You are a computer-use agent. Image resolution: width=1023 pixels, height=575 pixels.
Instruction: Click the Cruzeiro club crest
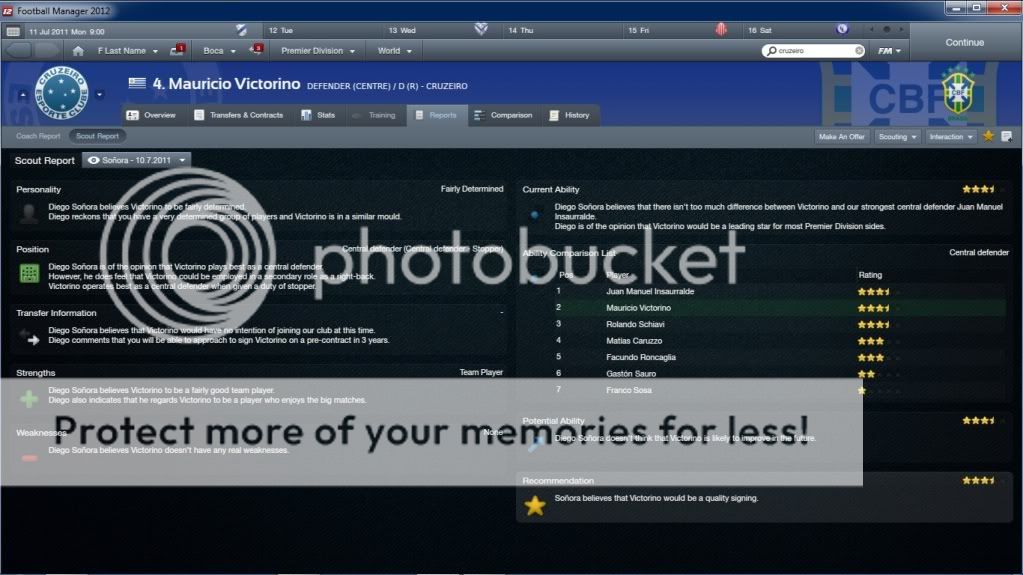point(61,93)
